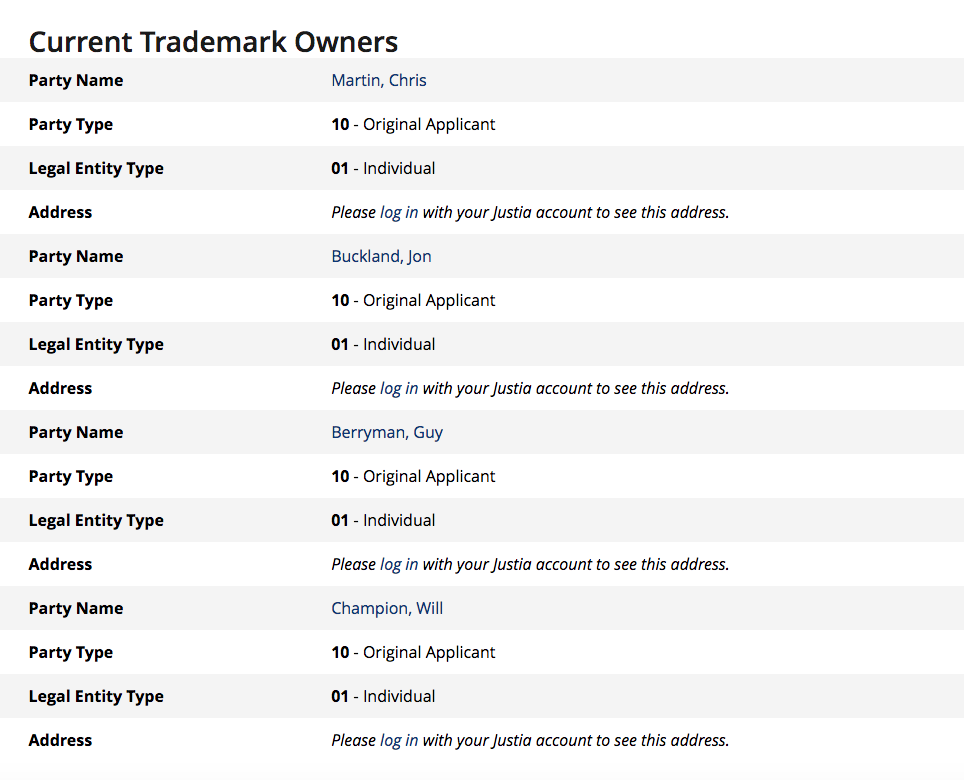Select "10 - Original Applicant" under Buckland, Jon
964x780 pixels.
(x=413, y=300)
